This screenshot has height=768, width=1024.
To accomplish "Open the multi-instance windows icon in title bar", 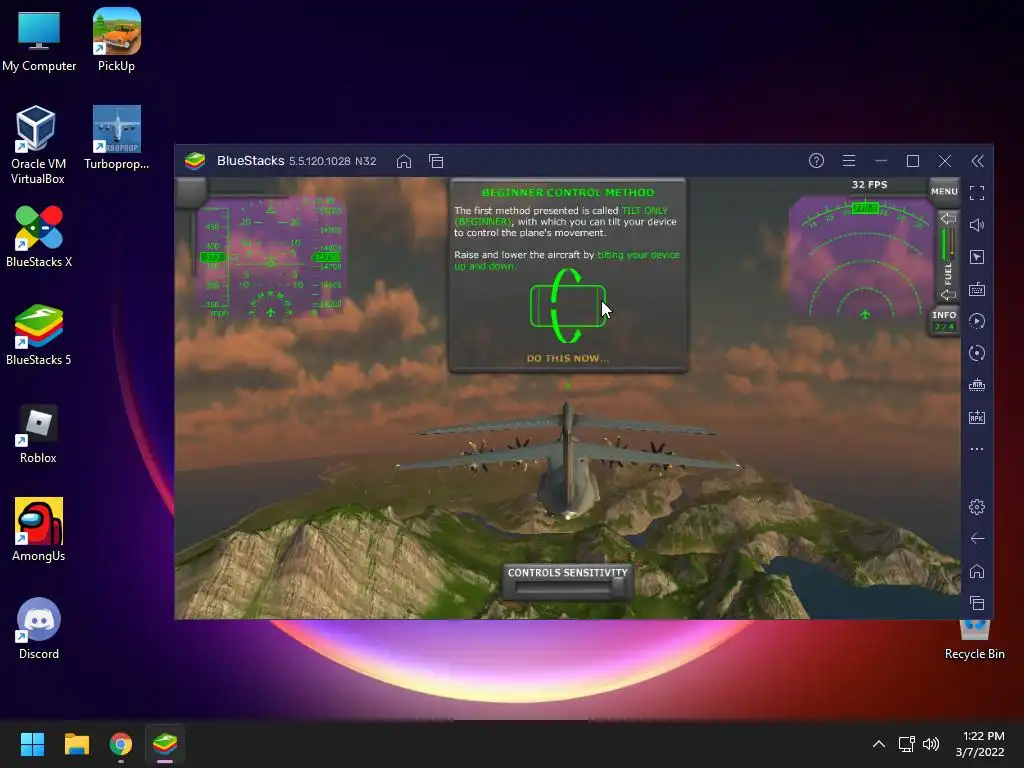I will click(x=436, y=161).
